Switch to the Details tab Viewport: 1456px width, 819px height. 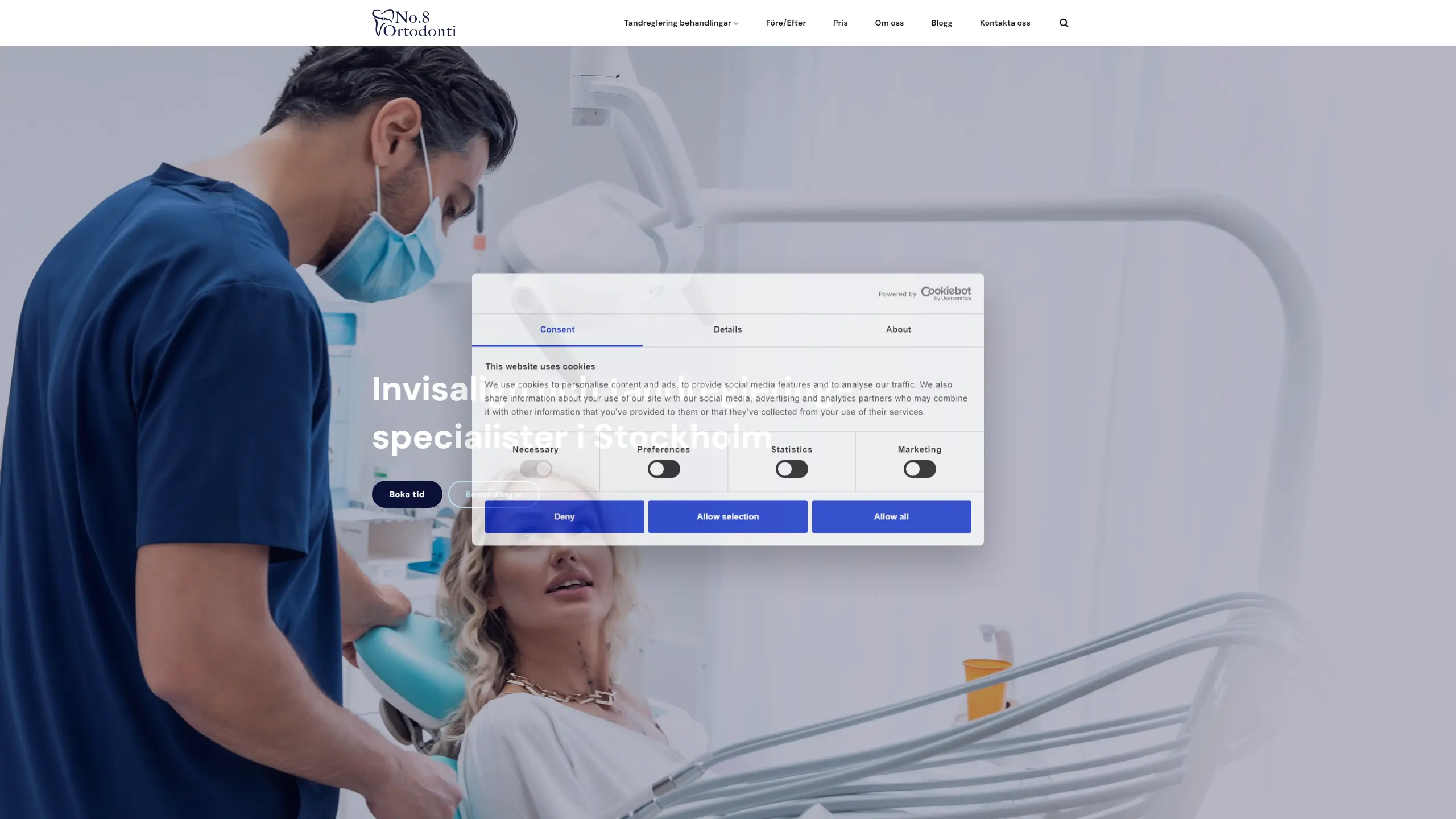[x=727, y=330]
